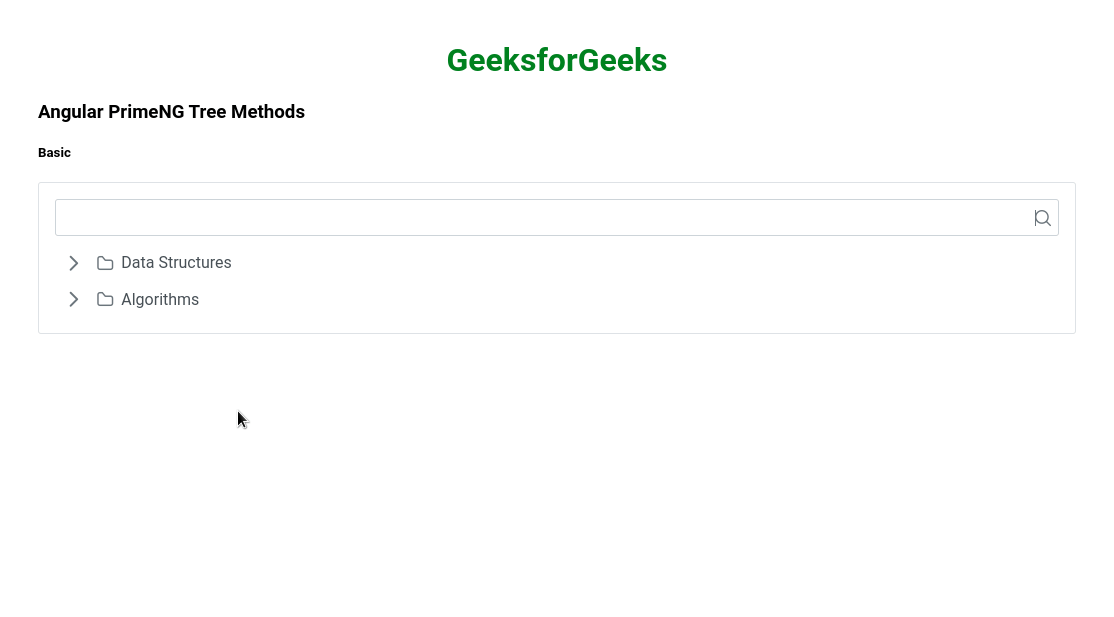Click the letter G starting GeeksforGeeks title
1114x617 pixels.
458,60
